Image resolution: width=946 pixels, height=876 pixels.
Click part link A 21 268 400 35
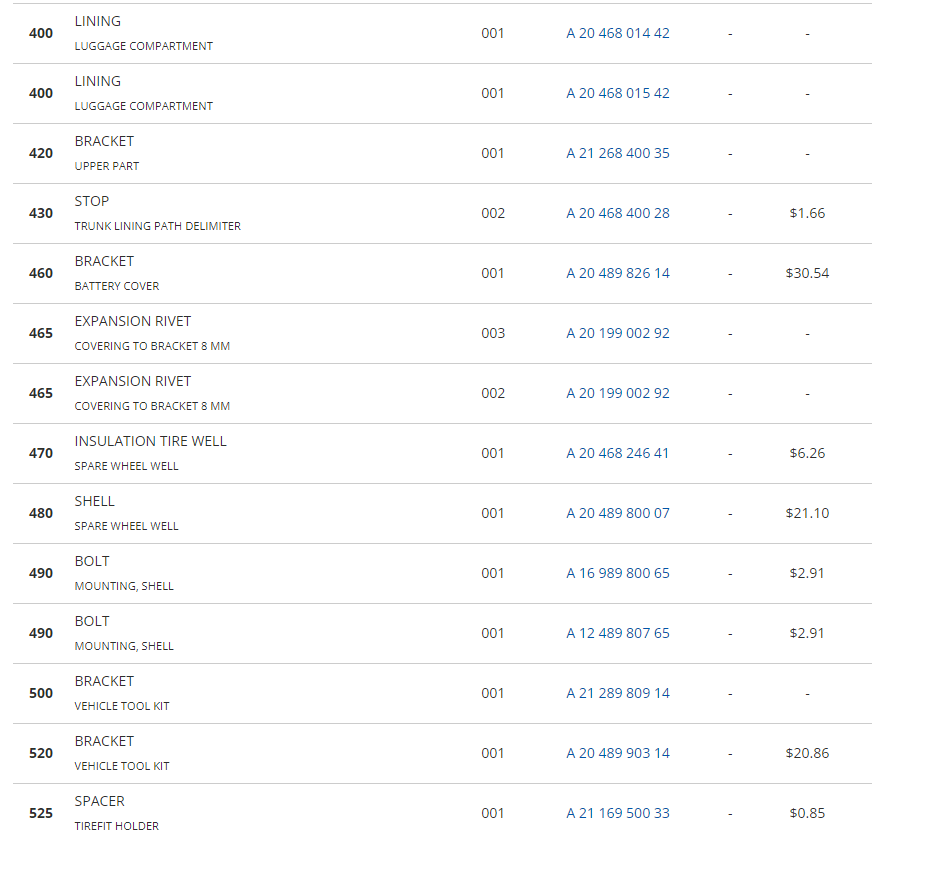point(618,153)
